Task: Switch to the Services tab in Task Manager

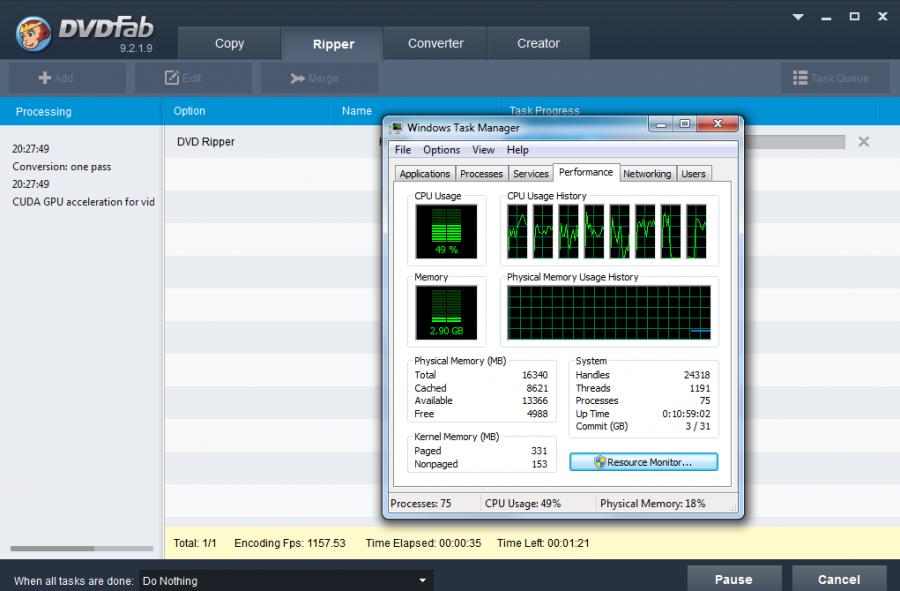Action: point(530,174)
